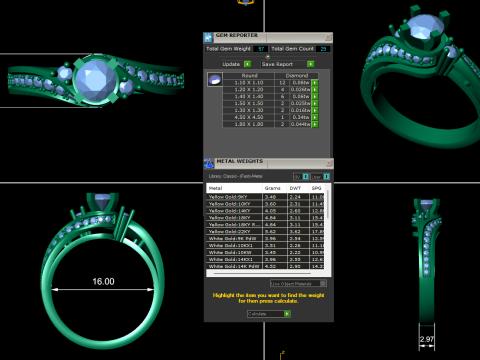Click the Calculate button label
This screenshot has height=360, width=480.
(x=257, y=314)
